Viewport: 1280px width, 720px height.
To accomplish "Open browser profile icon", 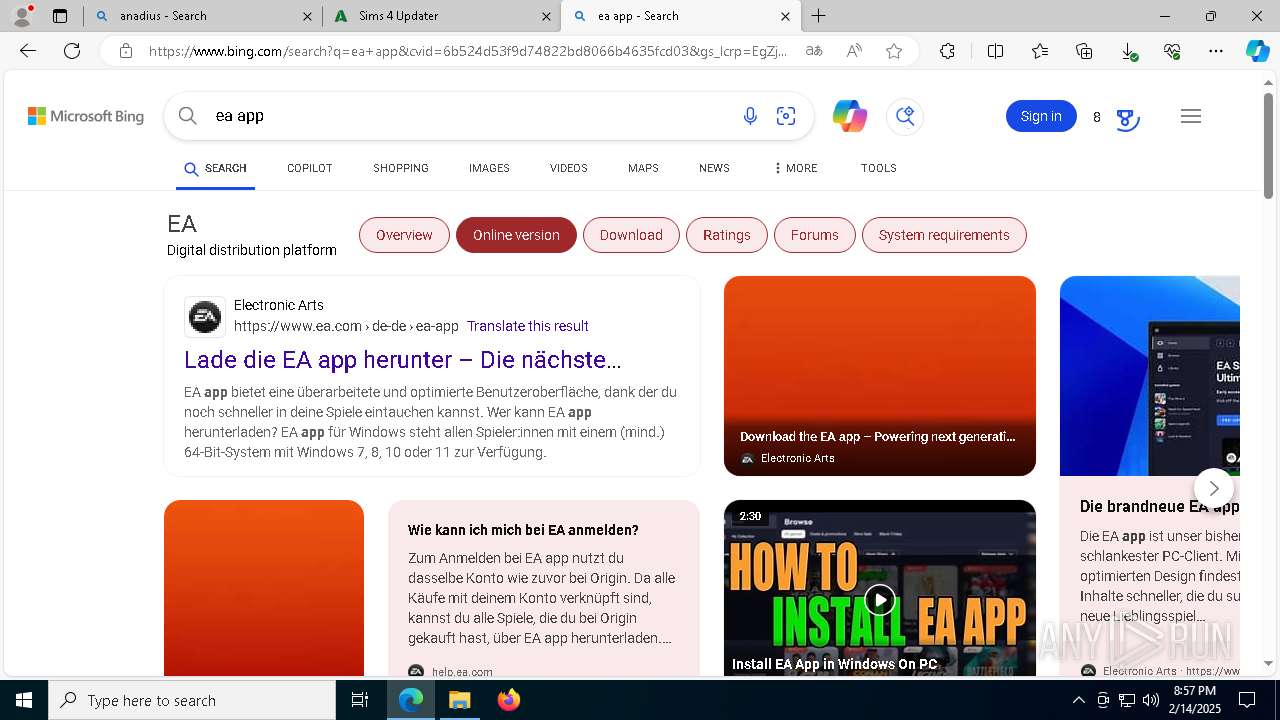I will (x=22, y=15).
